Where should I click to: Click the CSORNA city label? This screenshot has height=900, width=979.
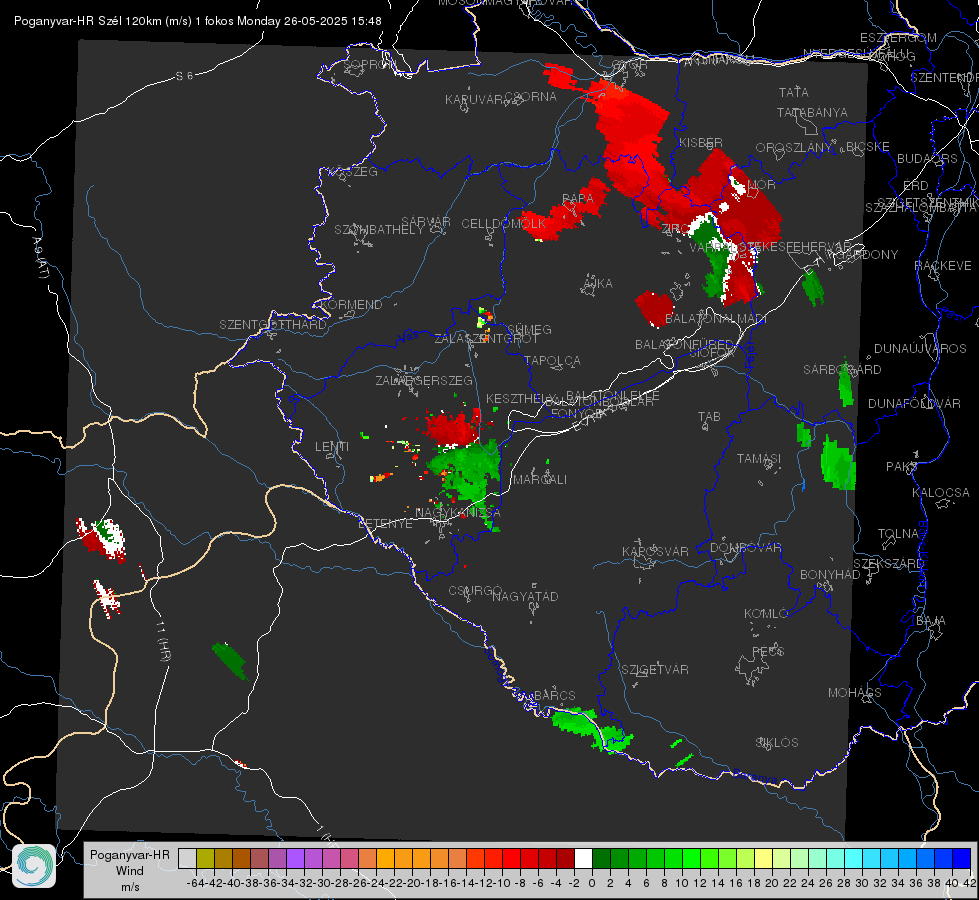[531, 97]
